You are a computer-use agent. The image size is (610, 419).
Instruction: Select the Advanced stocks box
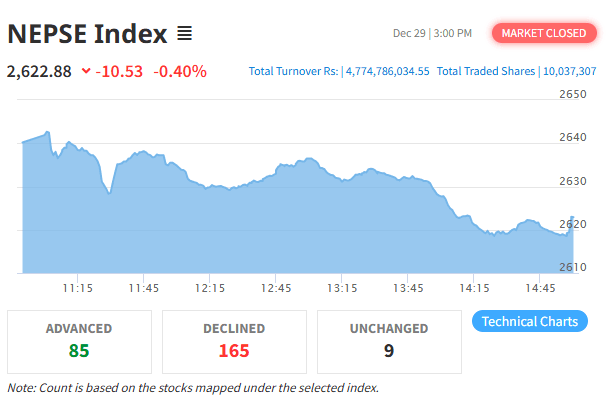click(79, 340)
